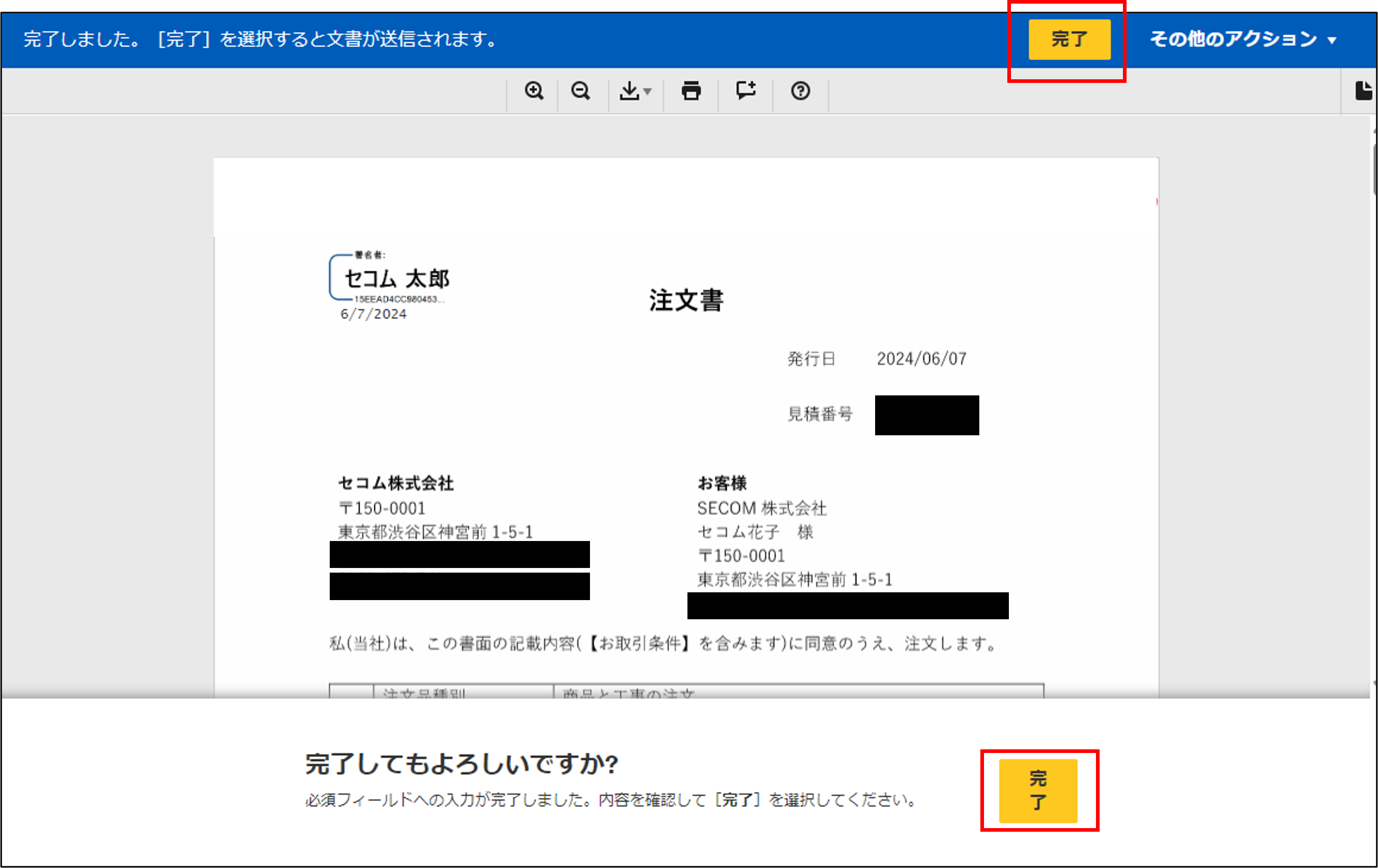Screen dimensions: 1378x868
Task: Select the issue date 2024/06/07
Action: point(921,359)
